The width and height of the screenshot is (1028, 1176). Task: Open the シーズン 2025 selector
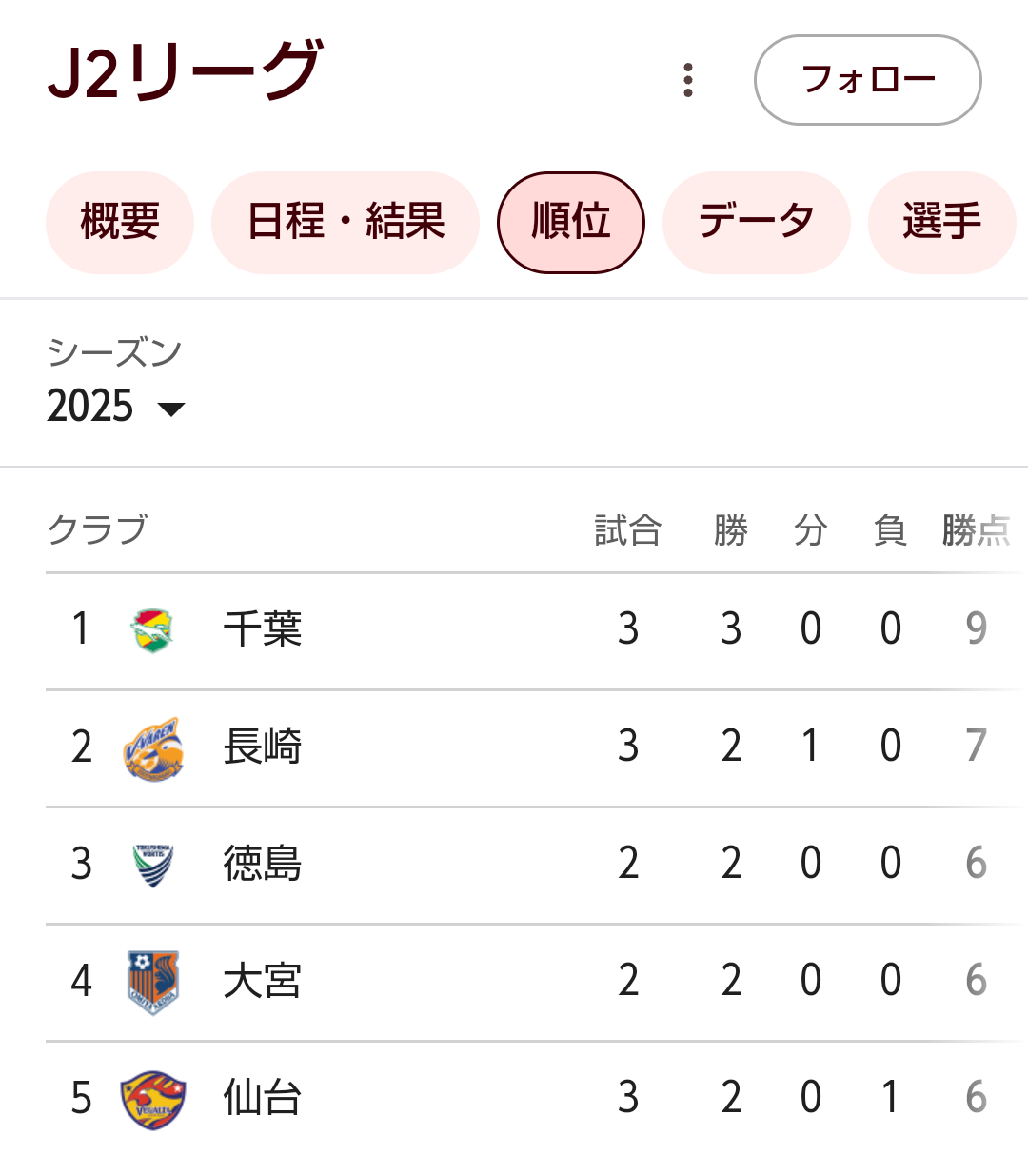115,383
